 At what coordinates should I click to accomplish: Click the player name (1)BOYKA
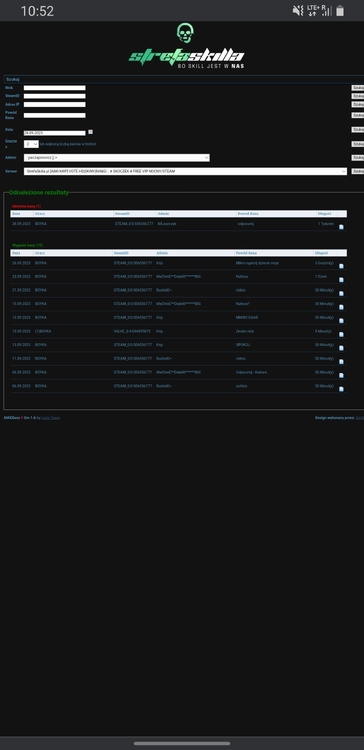coord(43,331)
